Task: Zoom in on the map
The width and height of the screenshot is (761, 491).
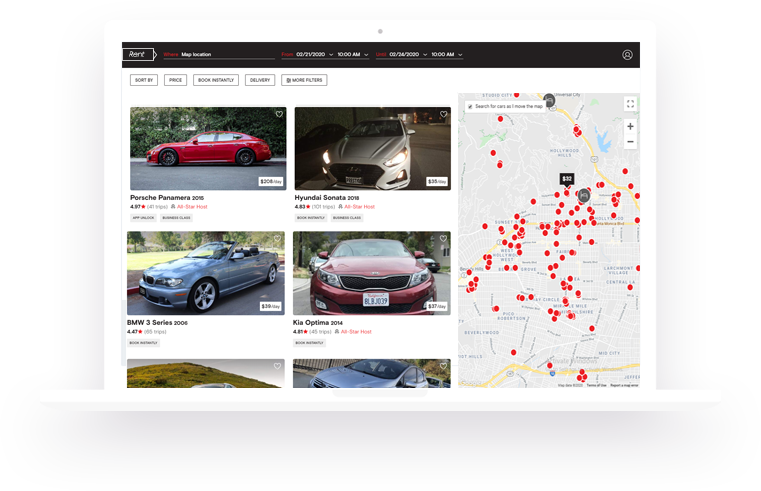Action: point(630,127)
